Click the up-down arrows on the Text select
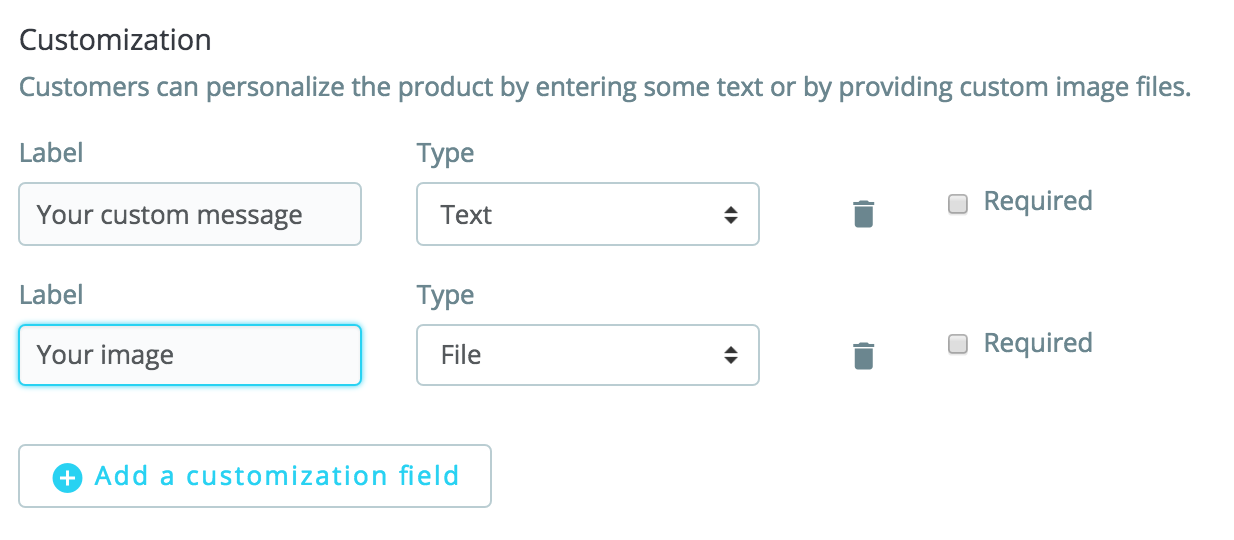This screenshot has width=1234, height=540. point(731,214)
